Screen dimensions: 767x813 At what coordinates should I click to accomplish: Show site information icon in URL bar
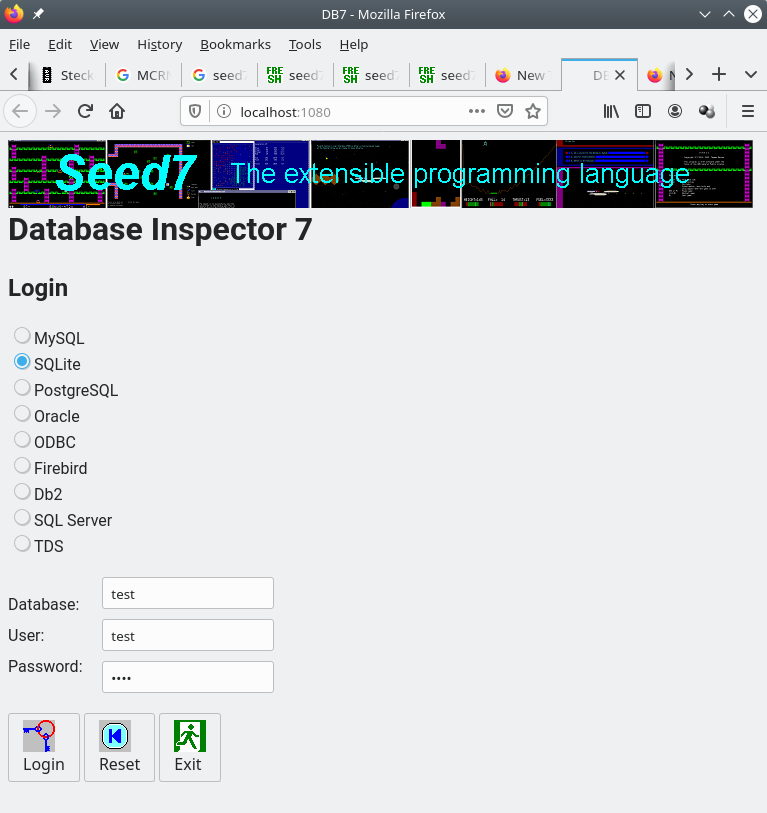[224, 111]
